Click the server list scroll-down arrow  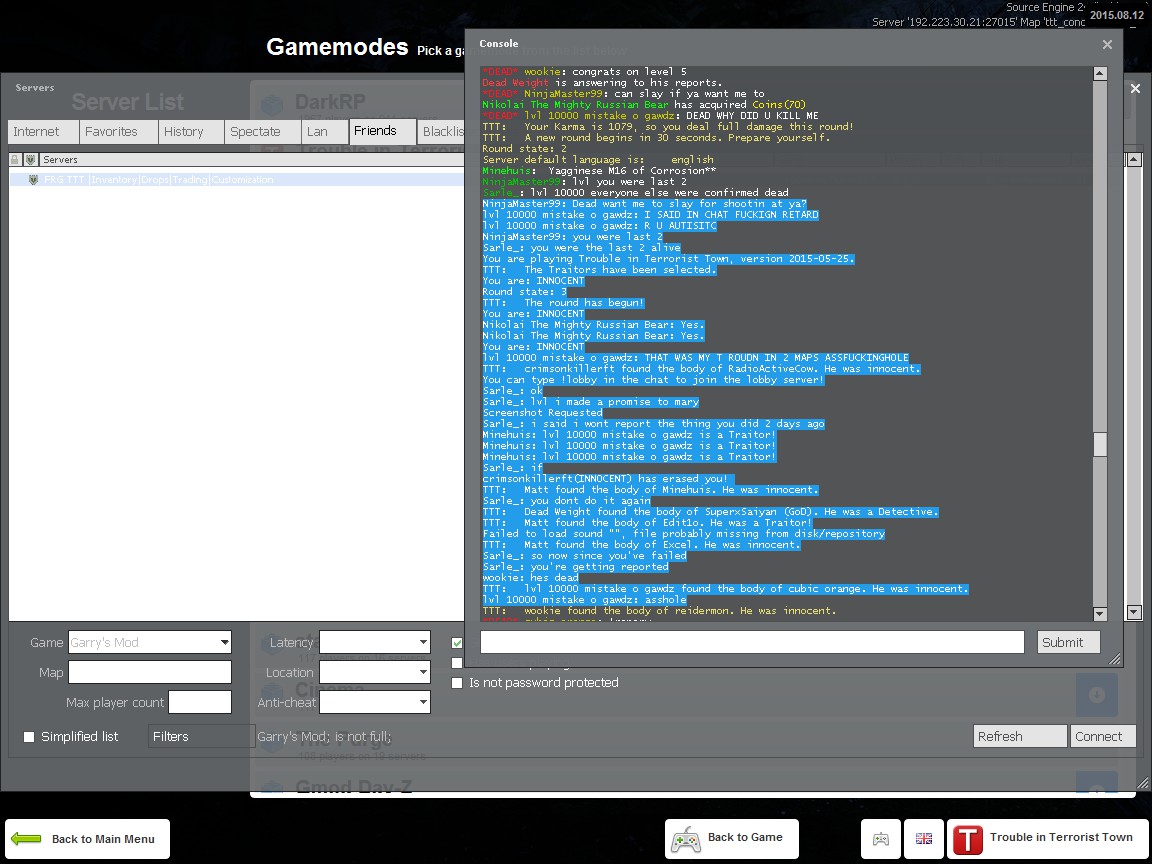pyautogui.click(x=1134, y=612)
